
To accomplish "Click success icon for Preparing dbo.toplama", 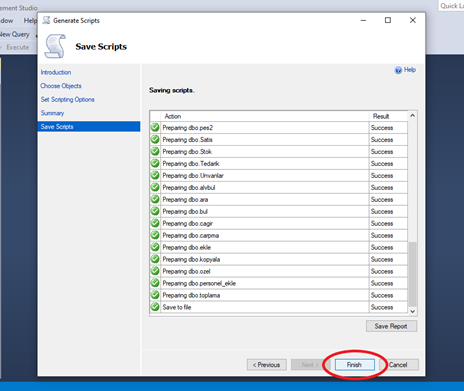I will click(x=155, y=295).
